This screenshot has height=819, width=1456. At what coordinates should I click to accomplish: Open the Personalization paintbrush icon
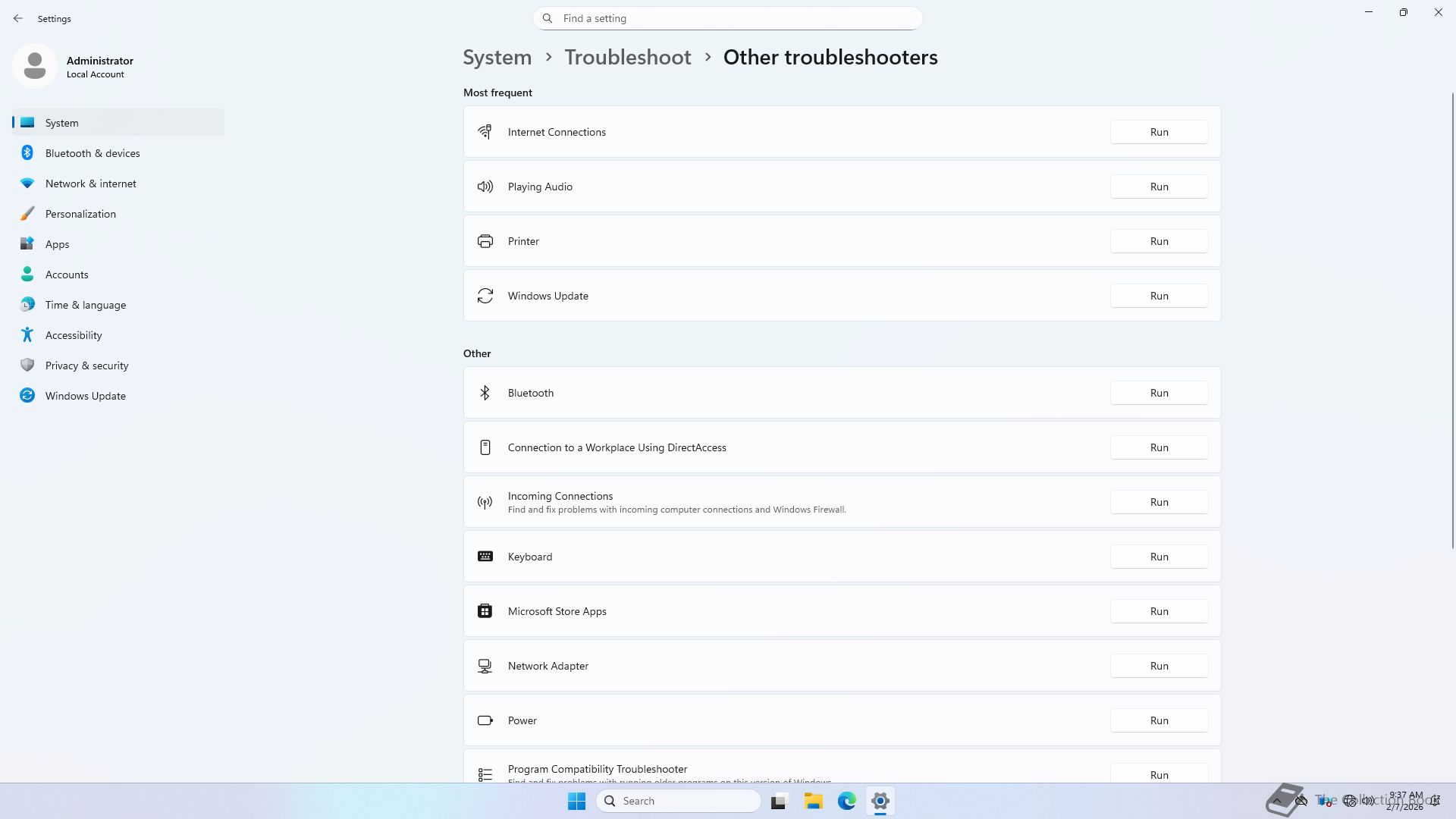click(x=27, y=214)
